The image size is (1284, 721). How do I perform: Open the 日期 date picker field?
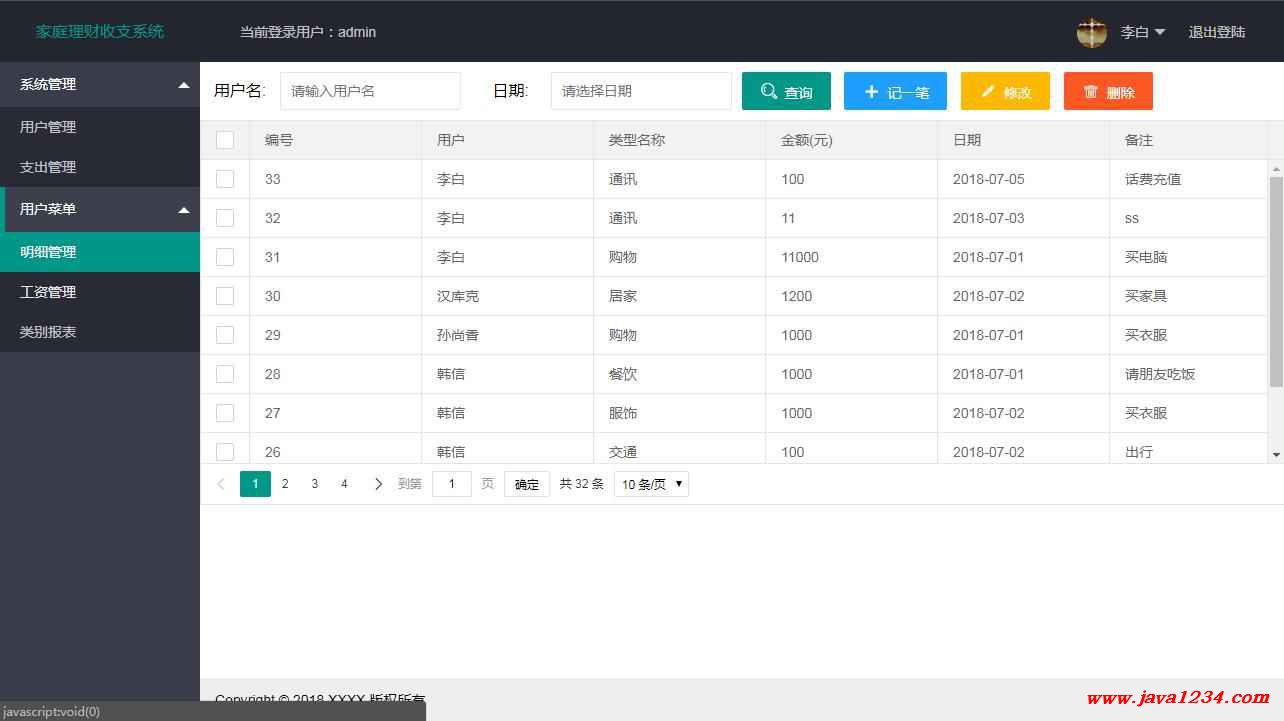point(641,91)
